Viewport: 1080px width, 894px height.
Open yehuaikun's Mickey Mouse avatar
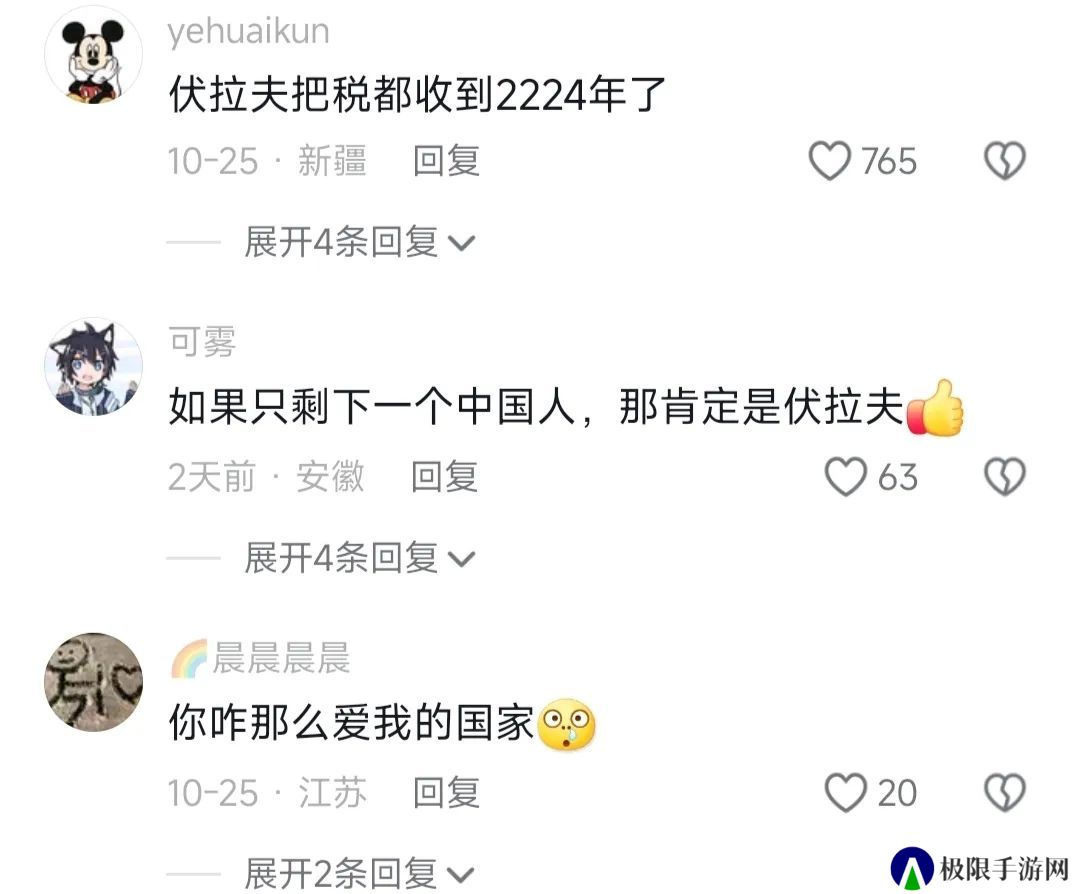[x=94, y=54]
